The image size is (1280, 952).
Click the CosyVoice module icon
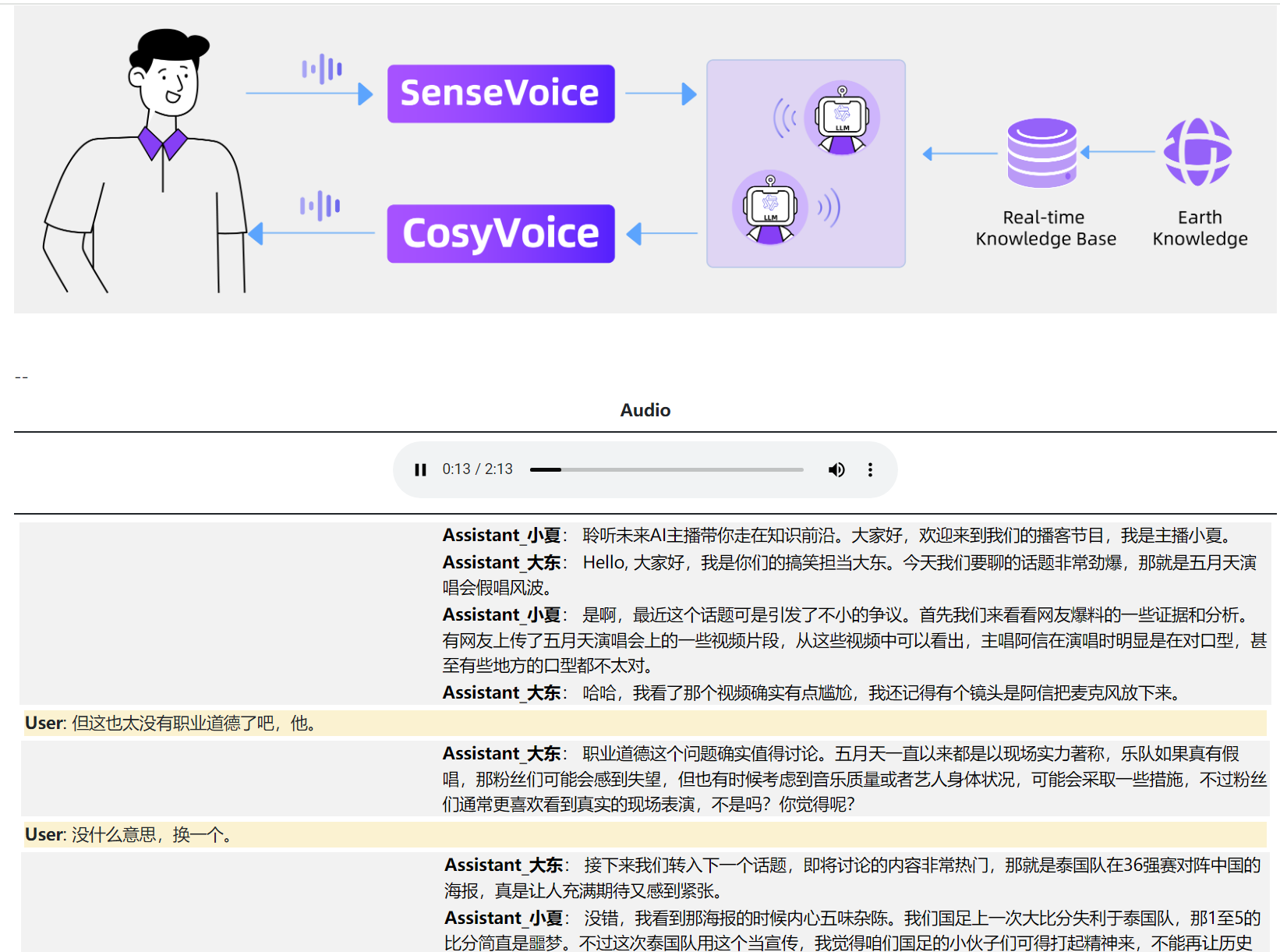pos(500,233)
